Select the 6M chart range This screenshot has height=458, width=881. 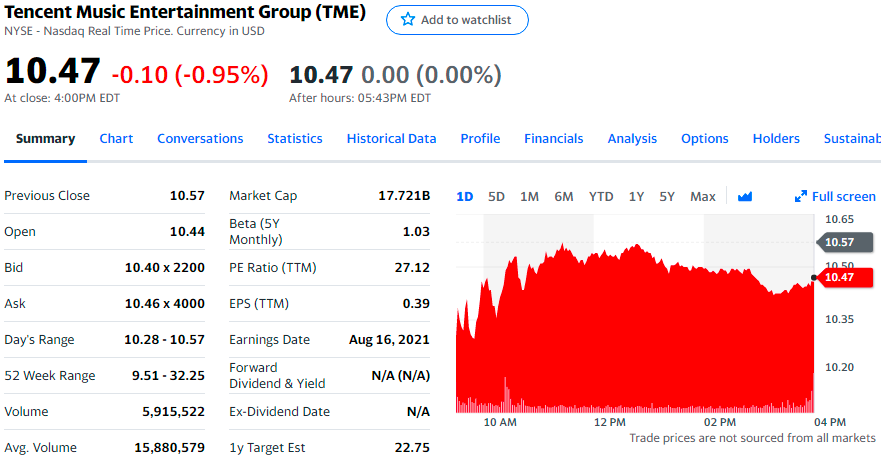pos(564,197)
